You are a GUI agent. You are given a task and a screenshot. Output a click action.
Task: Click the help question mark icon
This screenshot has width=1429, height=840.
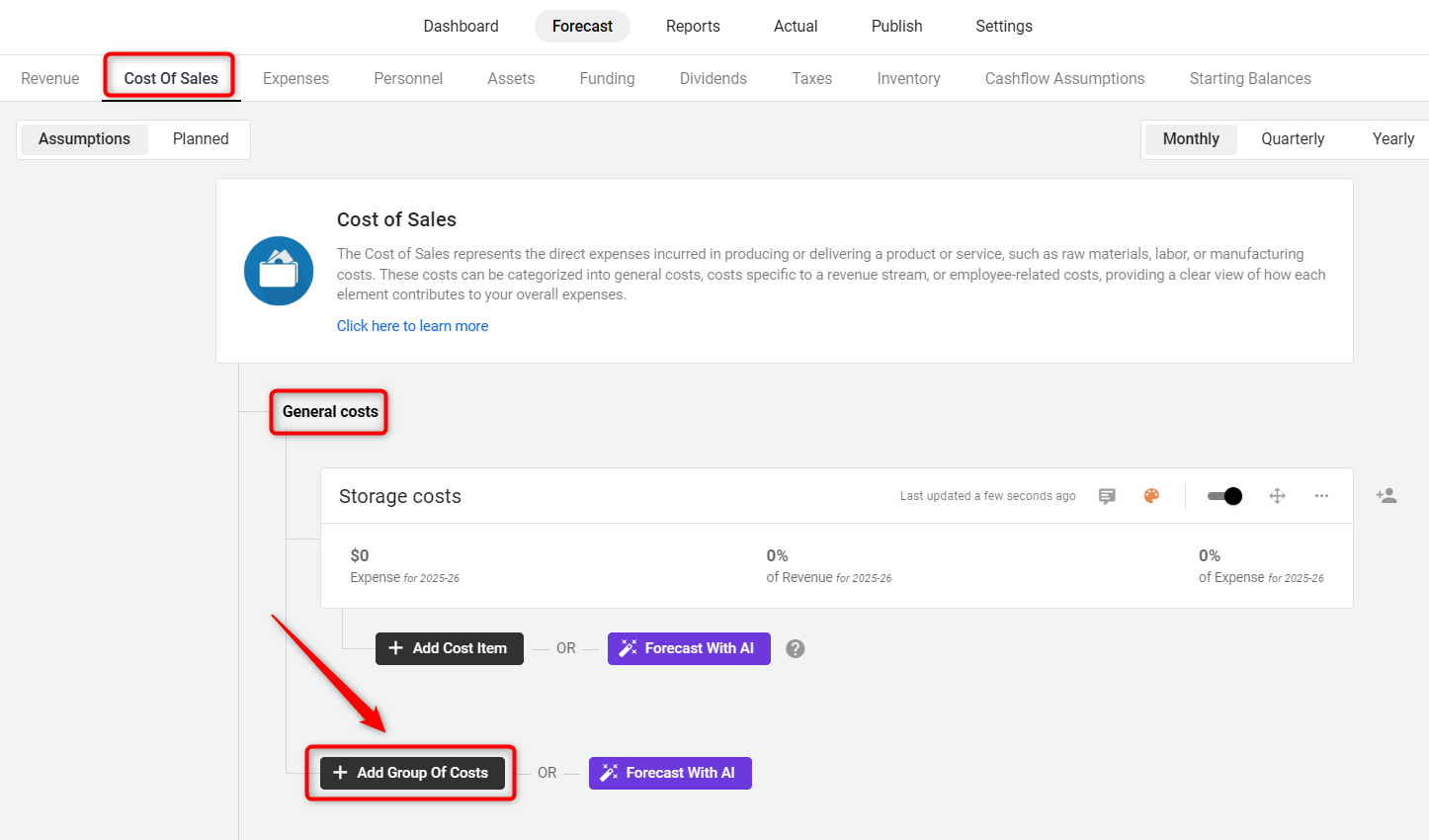(x=796, y=648)
